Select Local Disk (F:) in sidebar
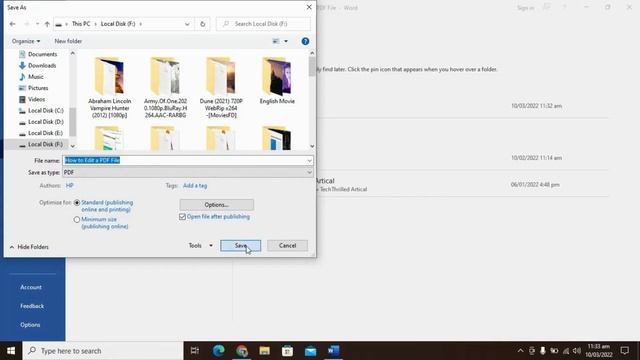This screenshot has width=640, height=360. click(x=45, y=144)
